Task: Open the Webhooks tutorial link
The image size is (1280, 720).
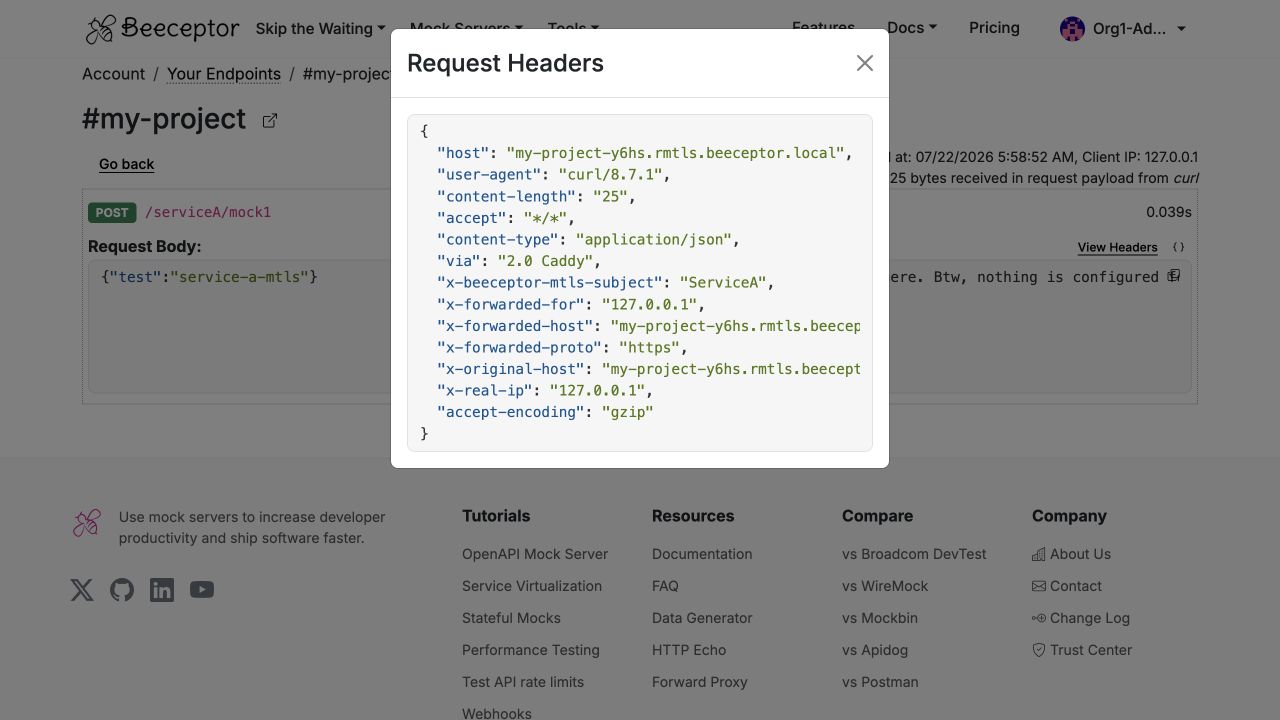Action: point(497,713)
